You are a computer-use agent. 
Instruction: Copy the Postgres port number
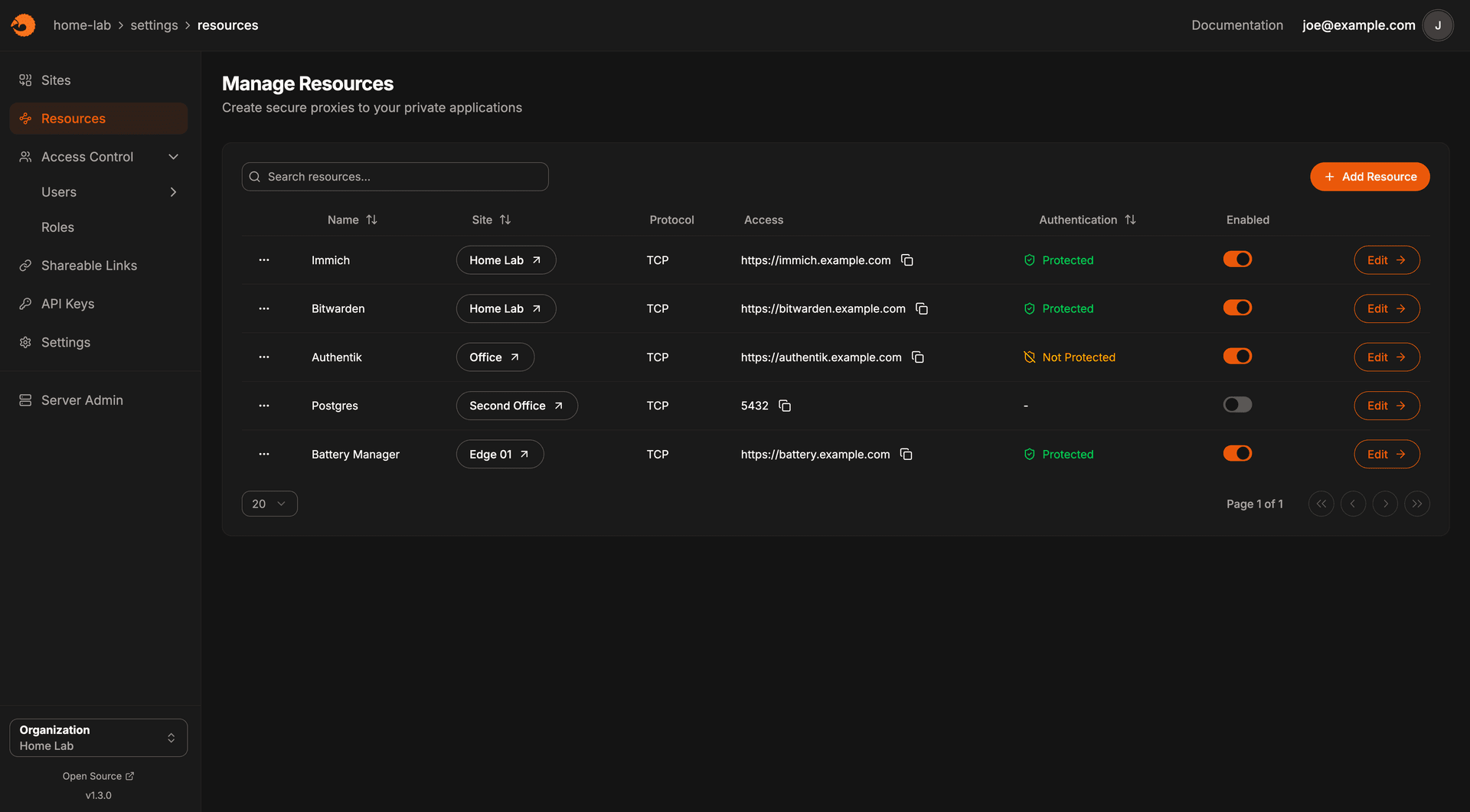[786, 406]
